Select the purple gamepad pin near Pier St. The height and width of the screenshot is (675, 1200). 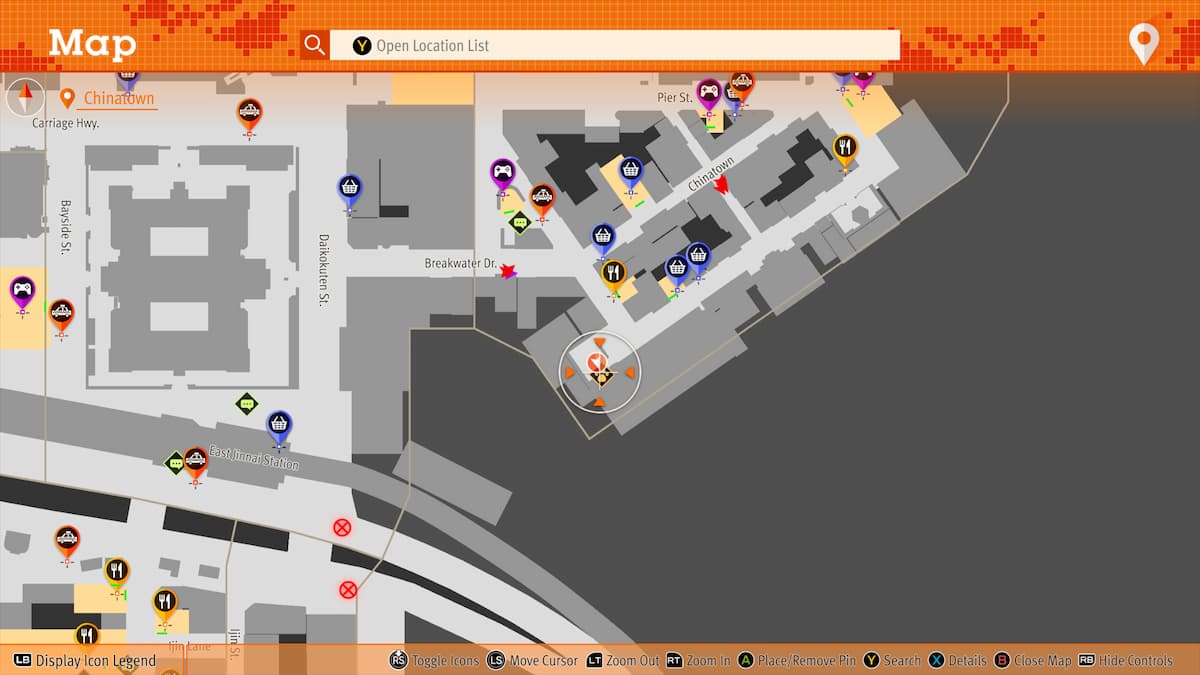click(x=709, y=94)
